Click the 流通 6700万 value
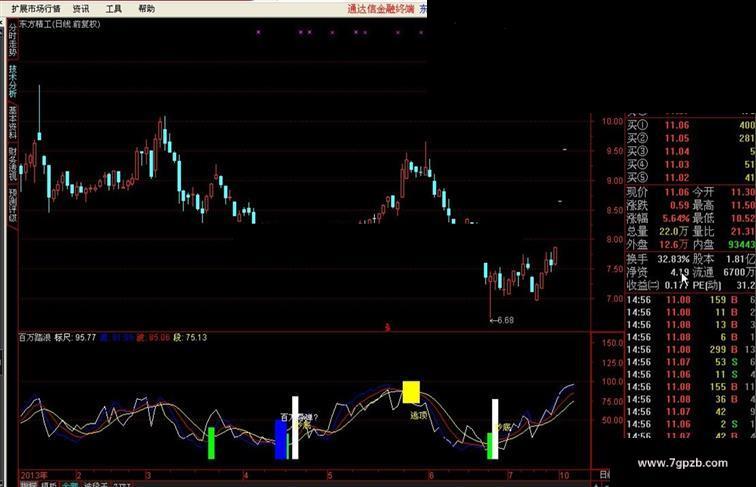 click(739, 272)
